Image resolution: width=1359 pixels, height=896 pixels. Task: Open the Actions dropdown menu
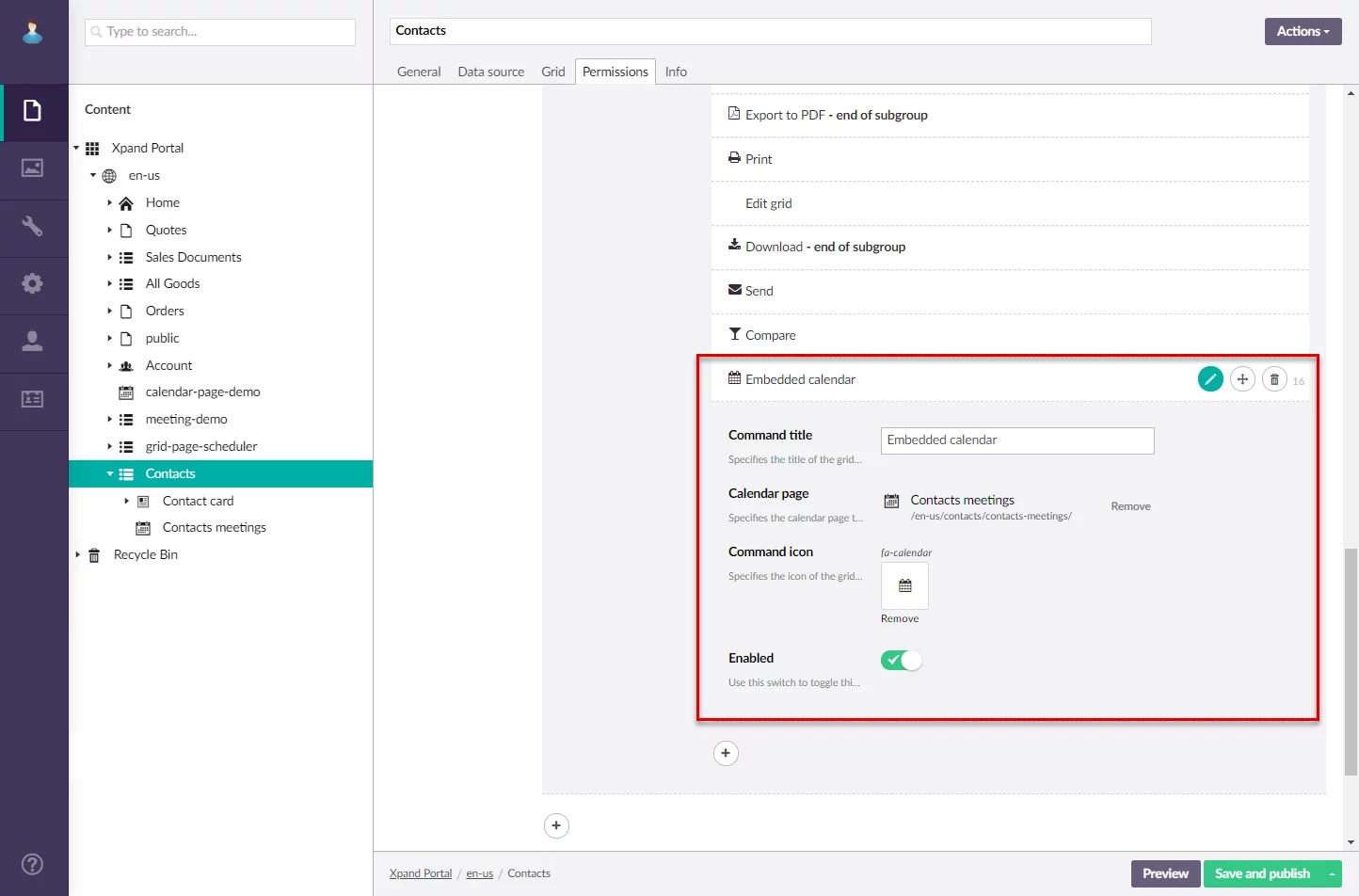coord(1303,31)
